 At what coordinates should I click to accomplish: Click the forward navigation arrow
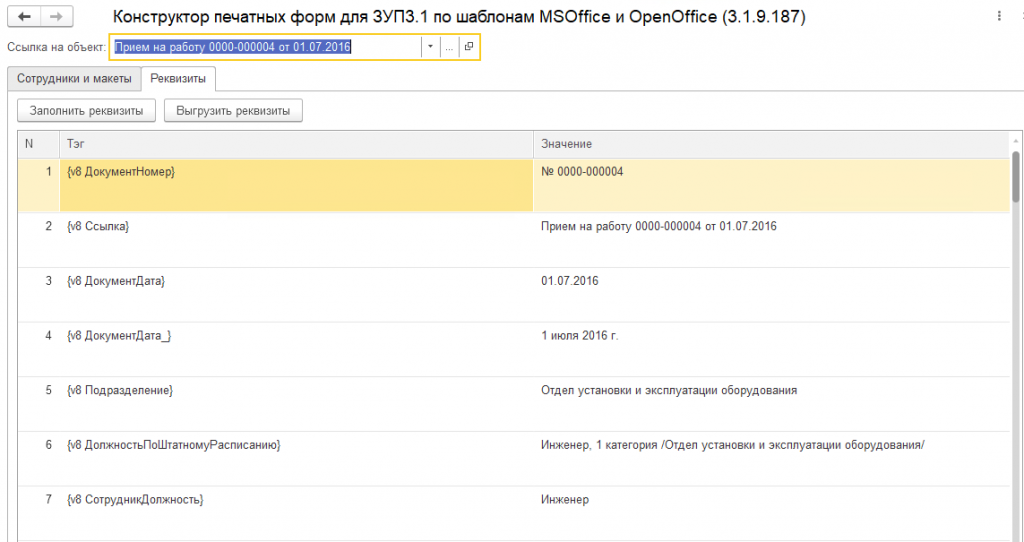(57, 17)
